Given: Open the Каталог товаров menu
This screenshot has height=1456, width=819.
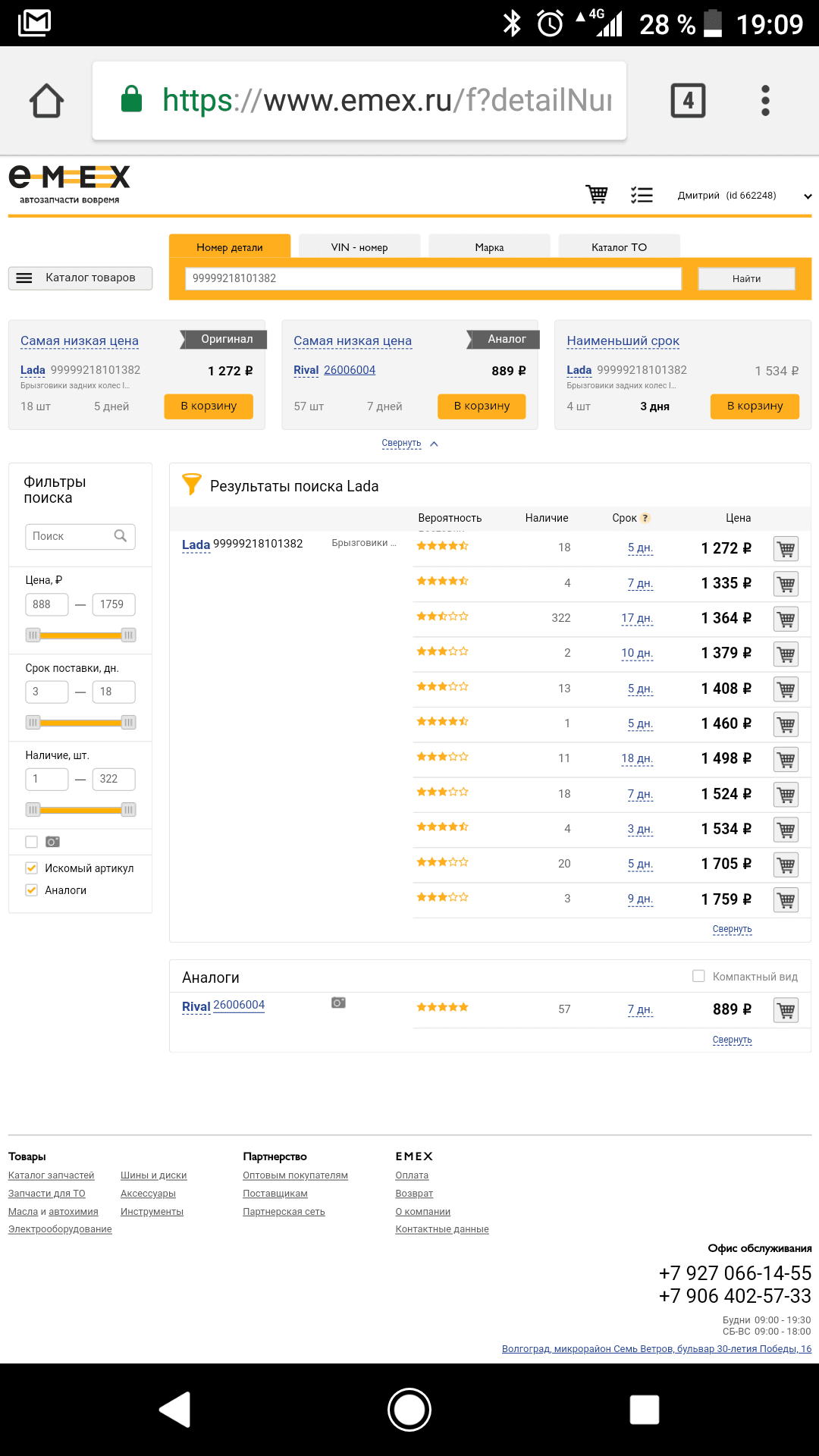Looking at the screenshot, I should pos(80,278).
